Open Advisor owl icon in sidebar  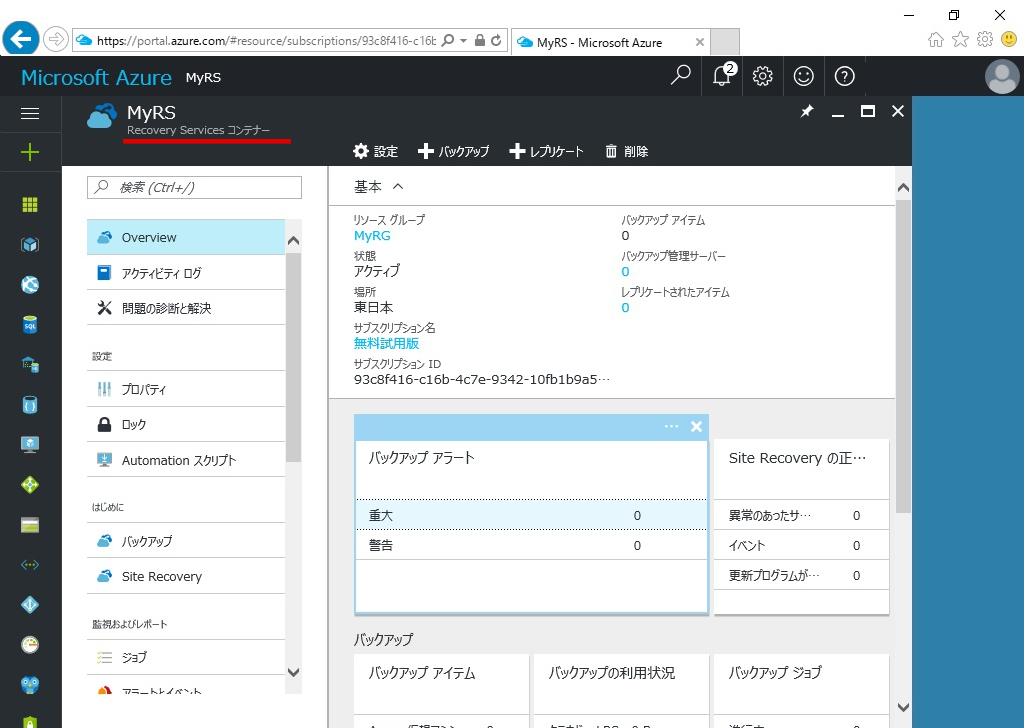coord(30,685)
